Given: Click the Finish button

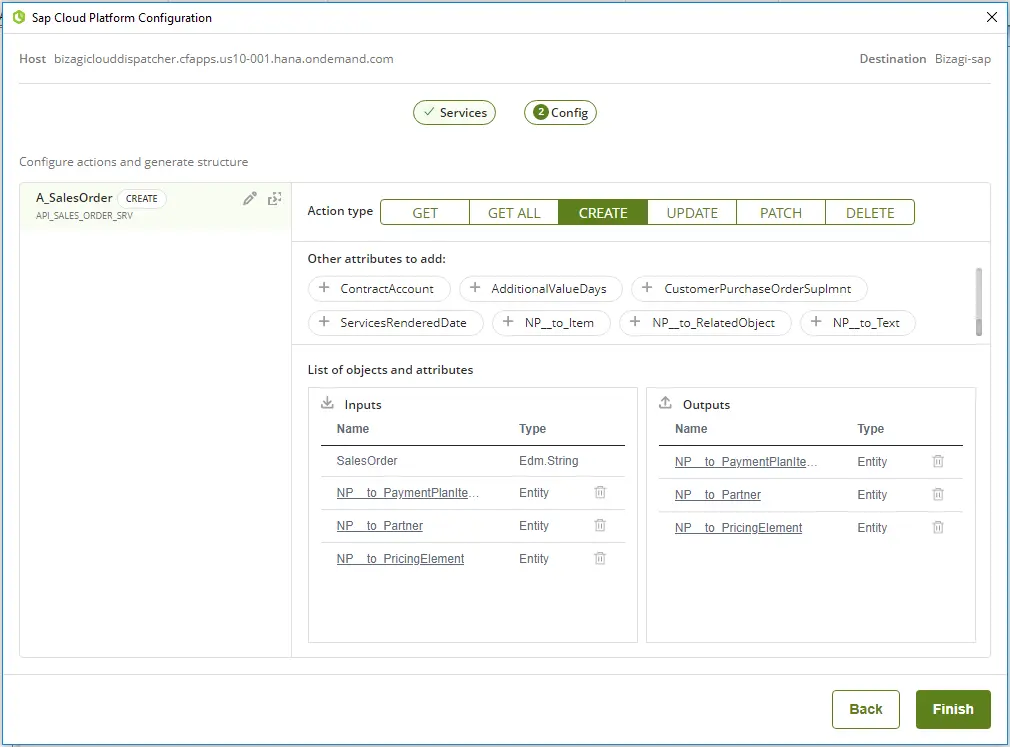Looking at the screenshot, I should click(x=953, y=709).
